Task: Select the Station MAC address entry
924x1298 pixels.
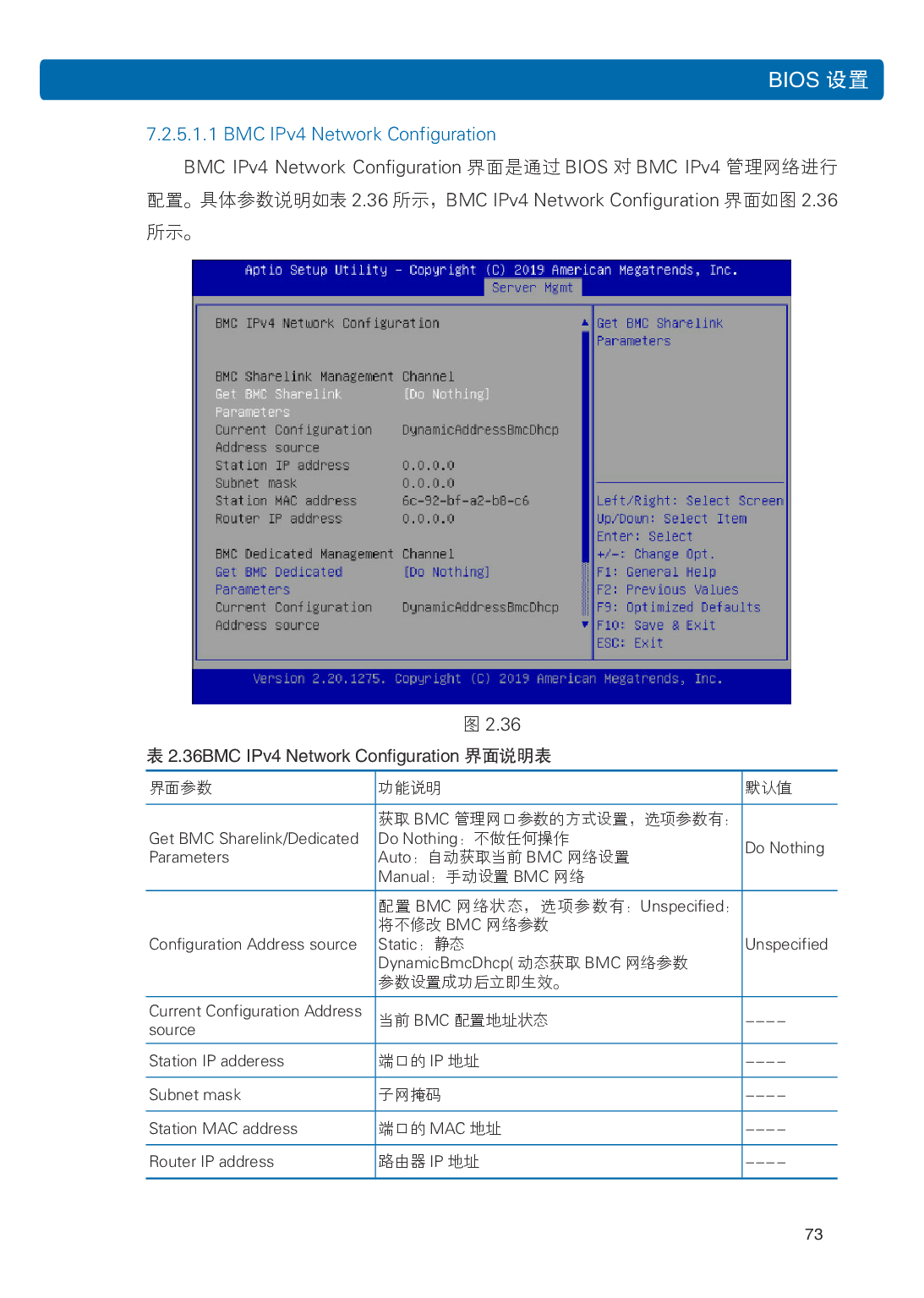Action: [x=286, y=500]
